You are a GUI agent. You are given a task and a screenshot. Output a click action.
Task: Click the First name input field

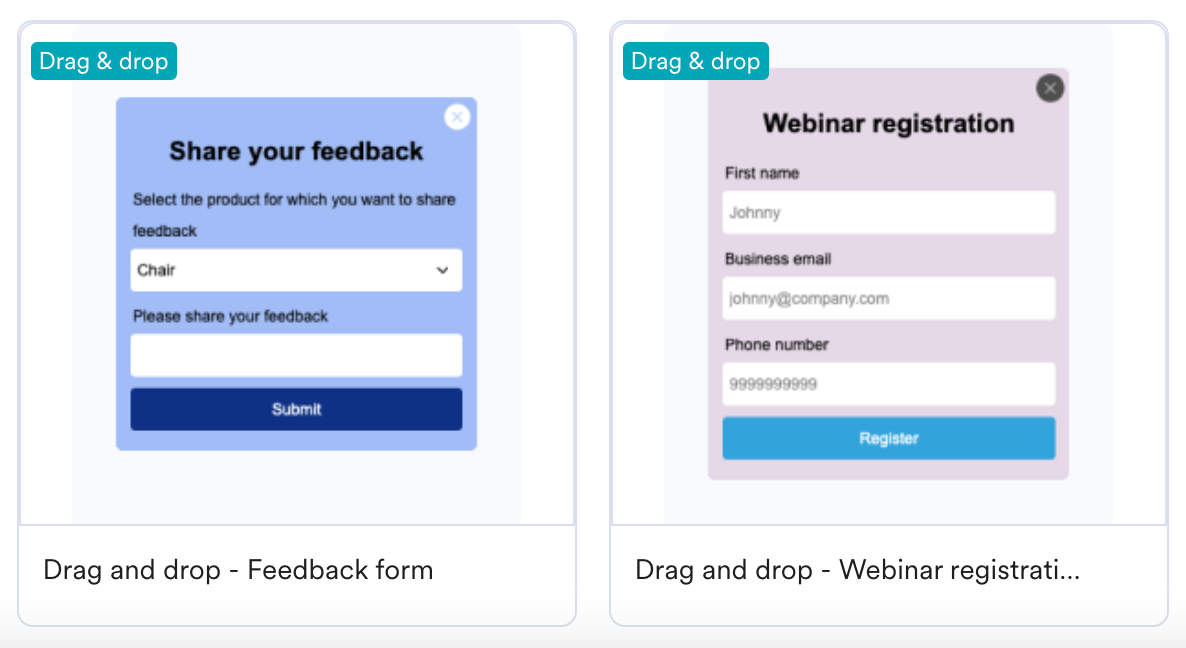(888, 212)
